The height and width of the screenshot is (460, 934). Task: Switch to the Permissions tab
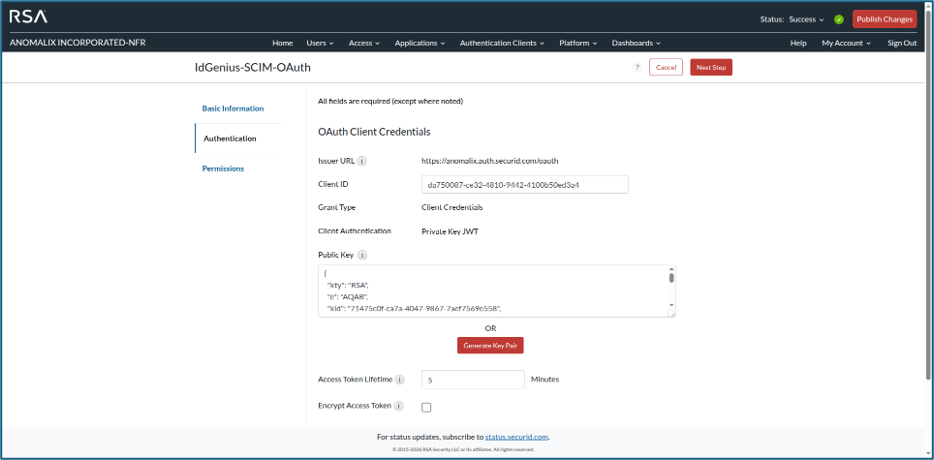point(223,169)
